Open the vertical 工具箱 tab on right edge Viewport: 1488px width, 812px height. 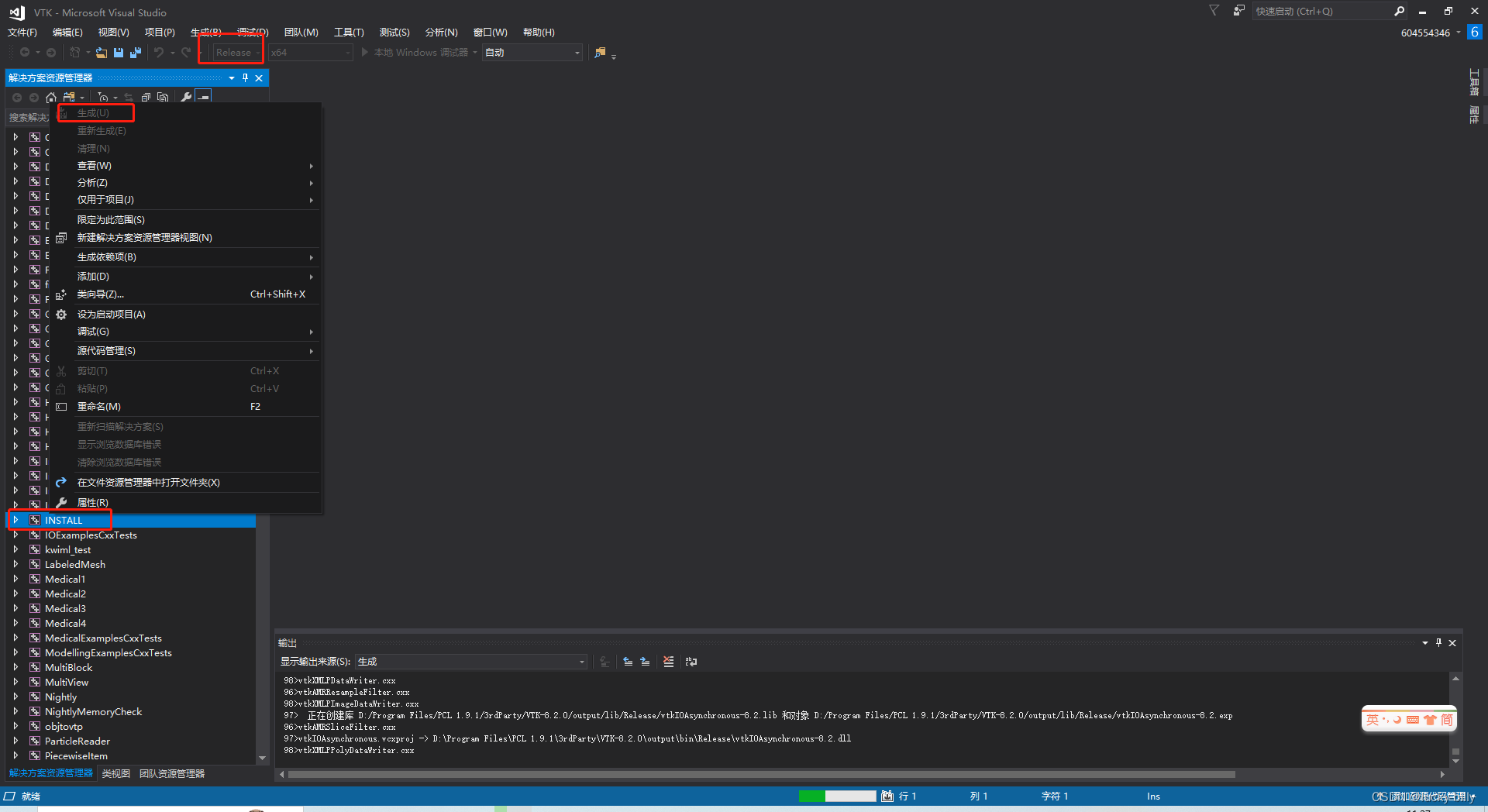1474,83
